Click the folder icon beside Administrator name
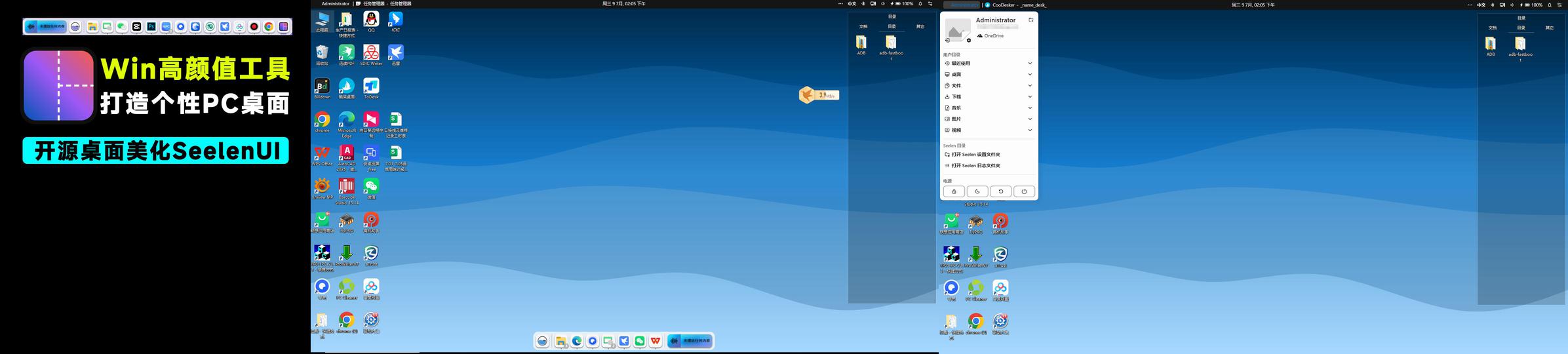The height and width of the screenshot is (354, 1568). coord(1030,20)
